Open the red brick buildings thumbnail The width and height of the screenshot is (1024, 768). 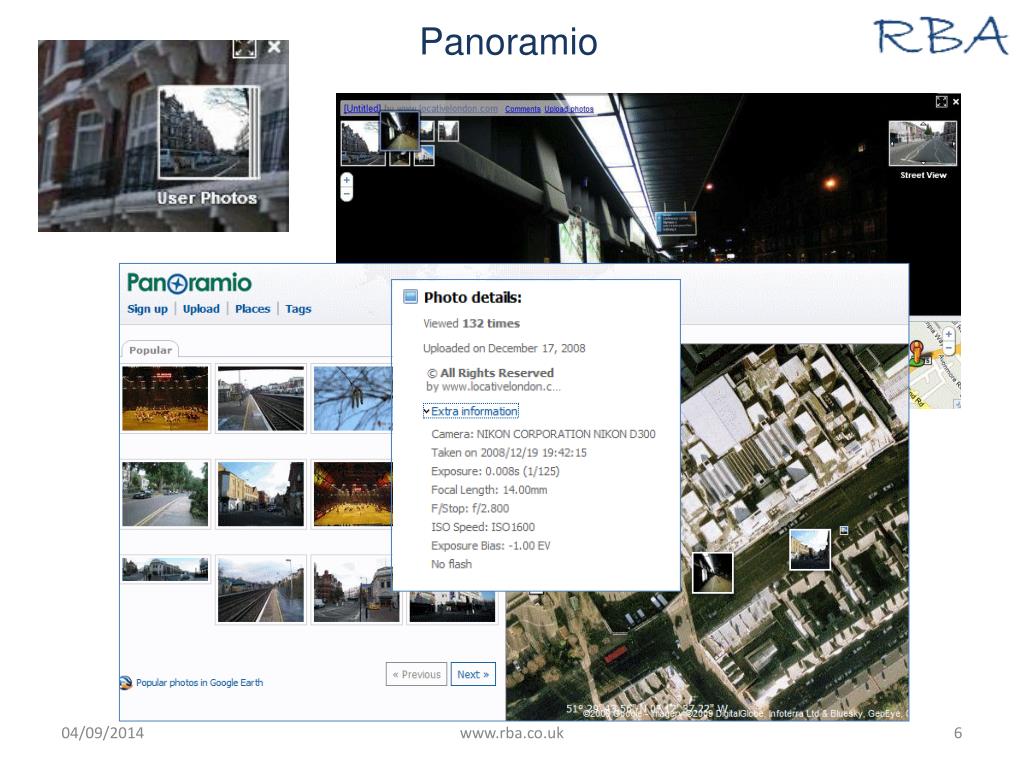pyautogui.click(x=356, y=589)
